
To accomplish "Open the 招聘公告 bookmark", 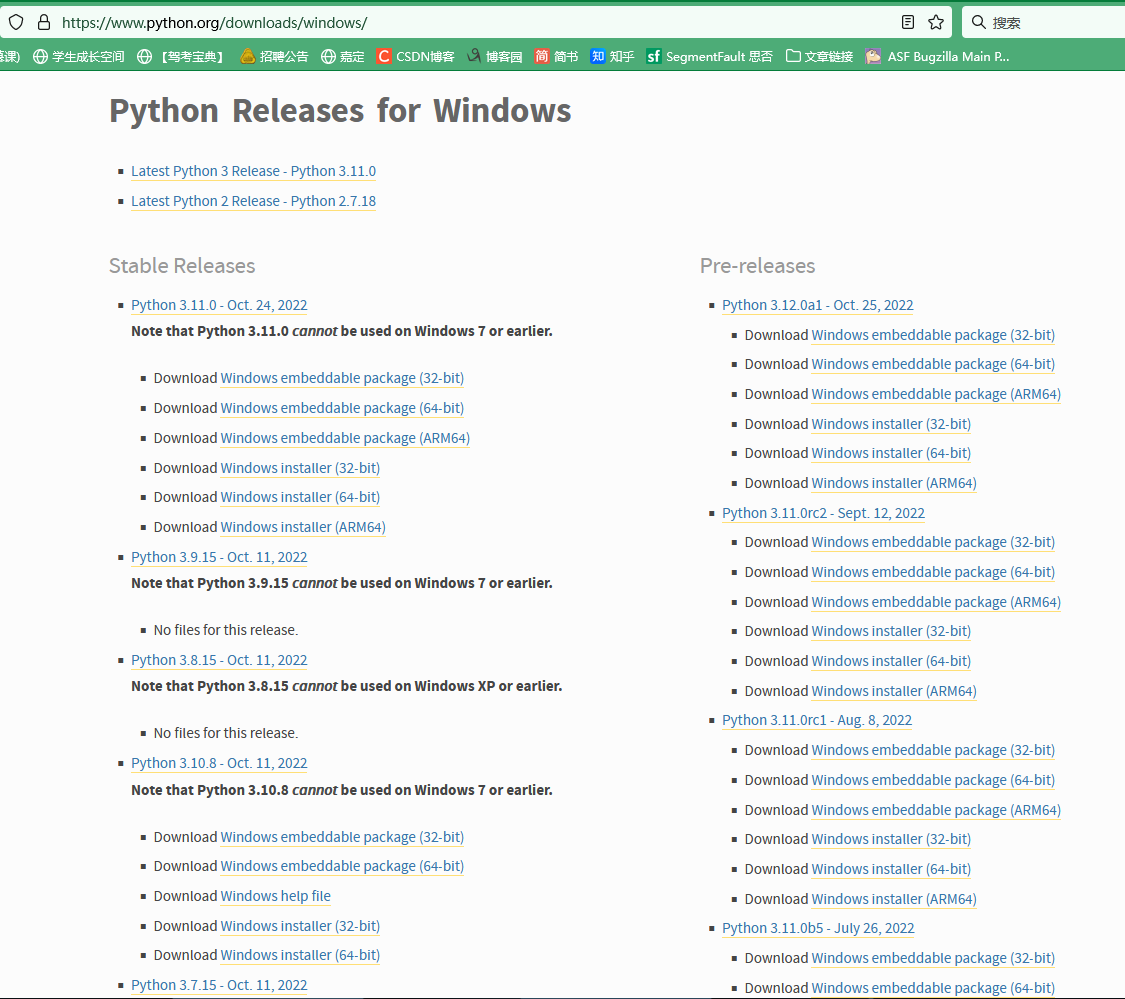I will click(274, 57).
